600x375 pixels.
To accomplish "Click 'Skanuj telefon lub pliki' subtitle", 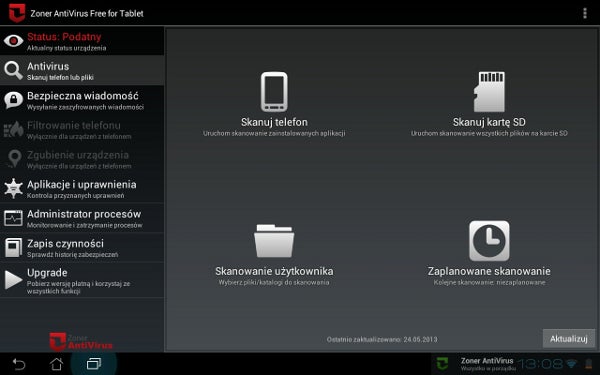I will [60, 78].
